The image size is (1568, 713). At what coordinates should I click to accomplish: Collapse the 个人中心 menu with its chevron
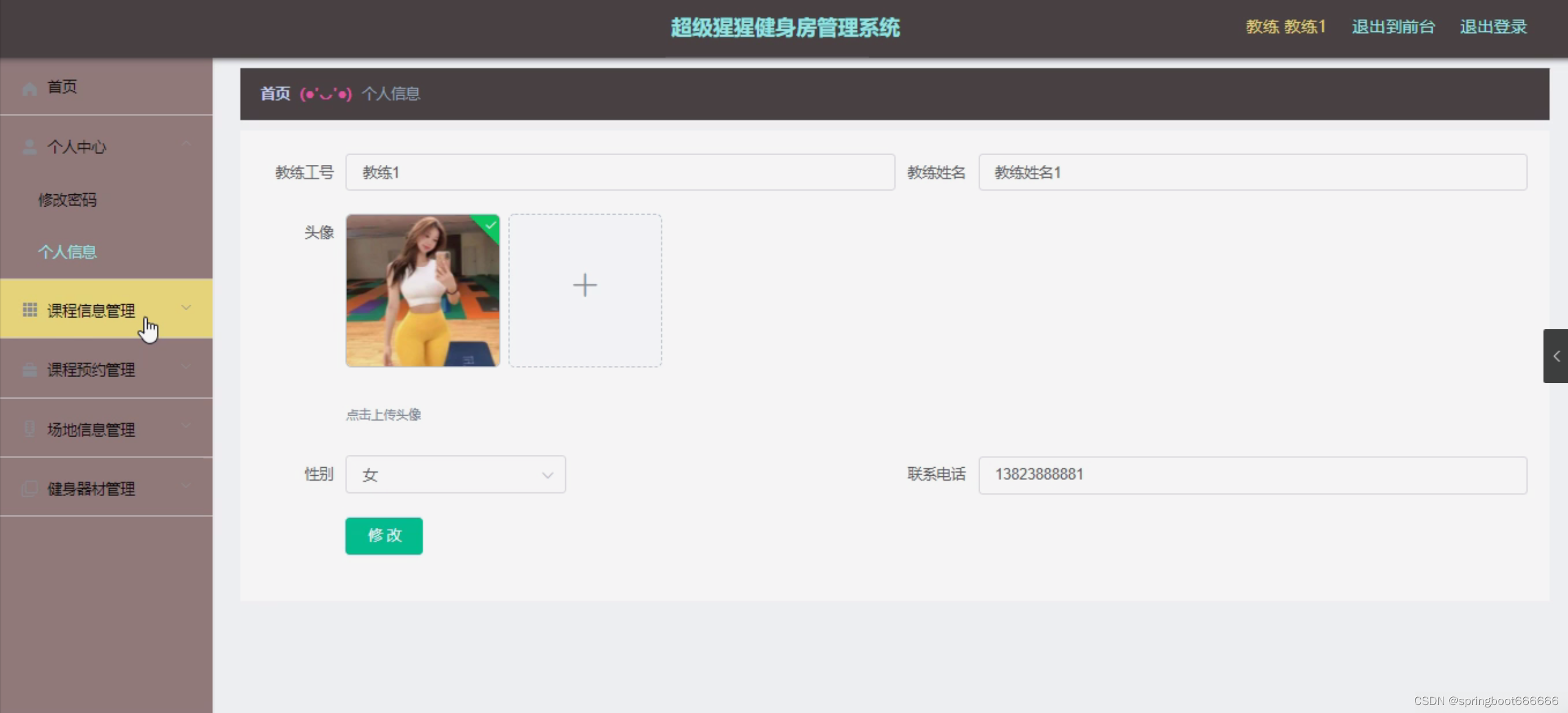pyautogui.click(x=186, y=144)
